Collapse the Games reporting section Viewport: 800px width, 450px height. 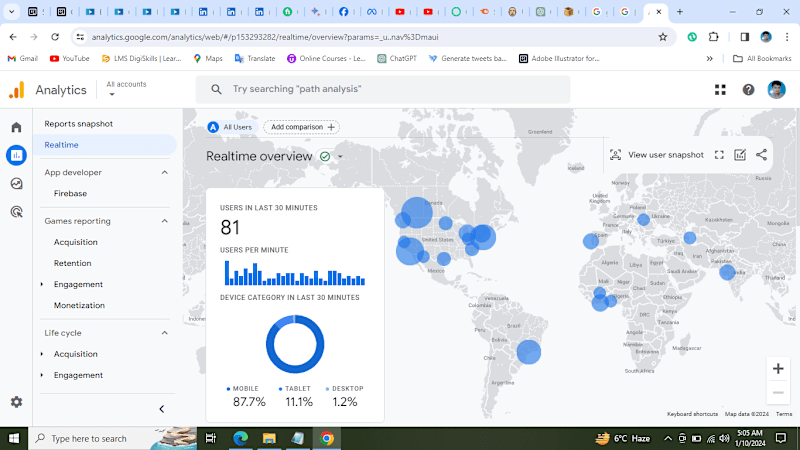pyautogui.click(x=164, y=221)
